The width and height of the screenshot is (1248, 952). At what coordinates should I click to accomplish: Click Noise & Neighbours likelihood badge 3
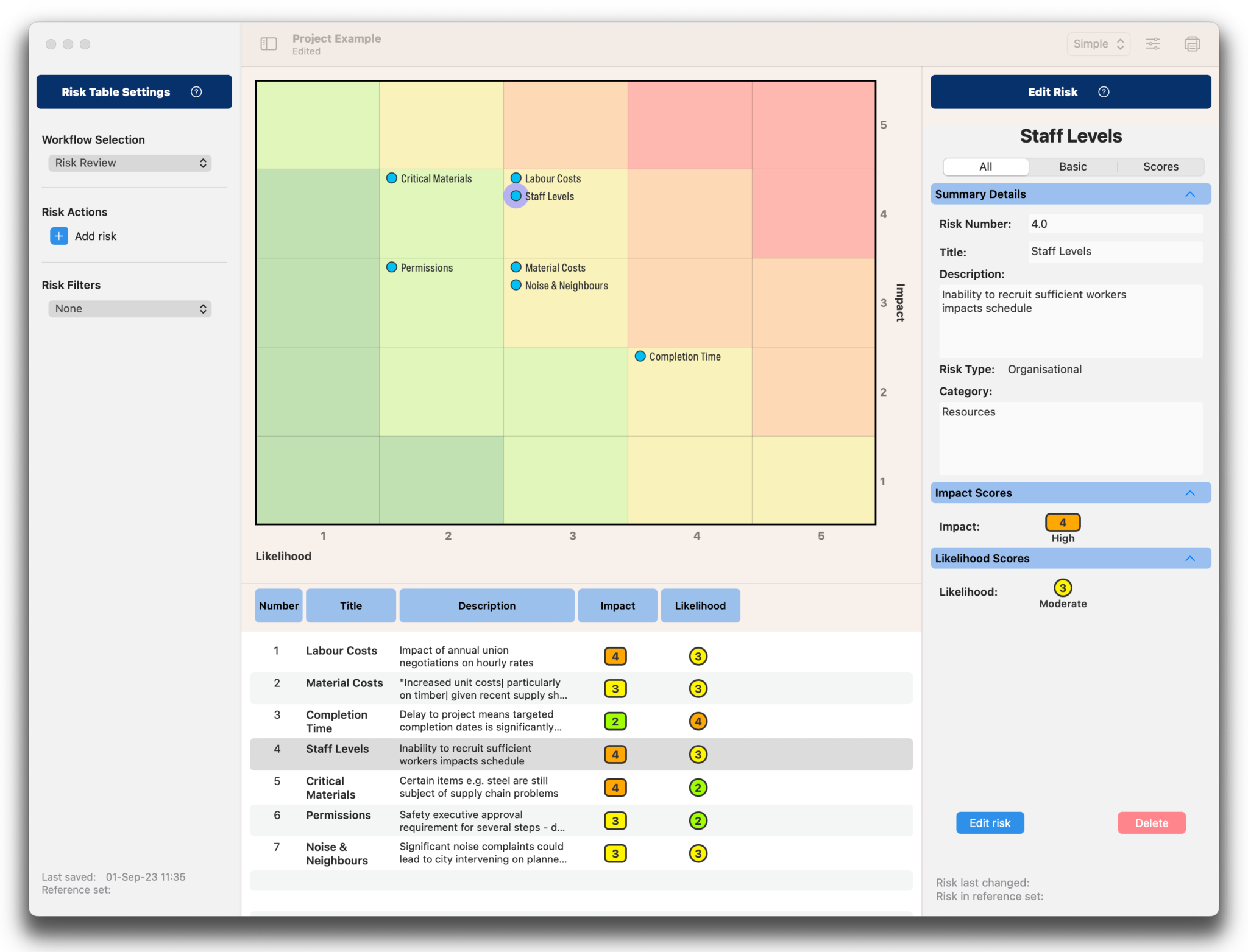tap(698, 854)
